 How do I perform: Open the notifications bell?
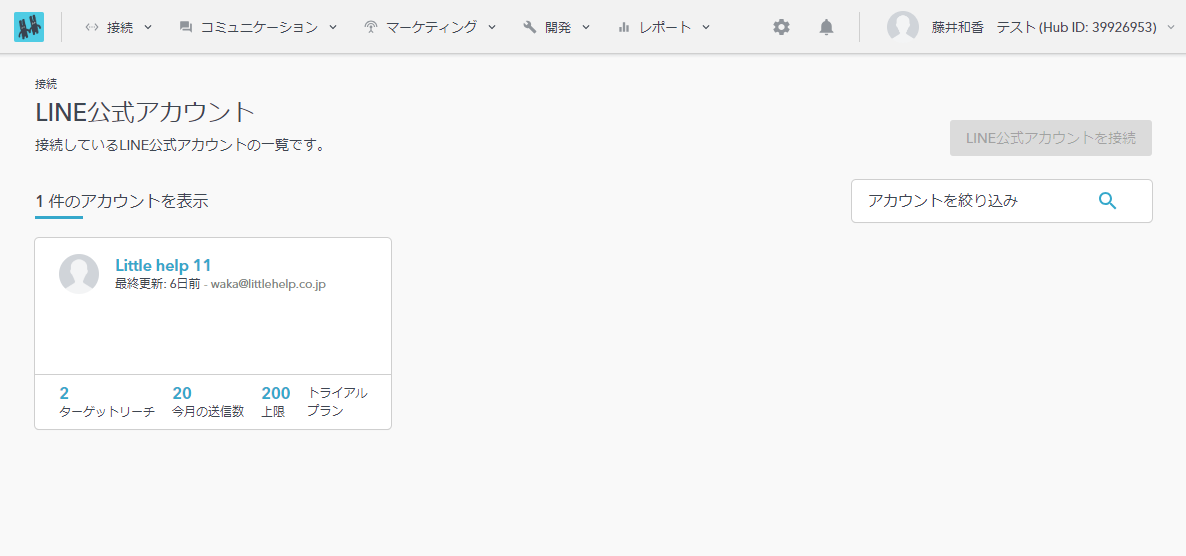click(826, 27)
